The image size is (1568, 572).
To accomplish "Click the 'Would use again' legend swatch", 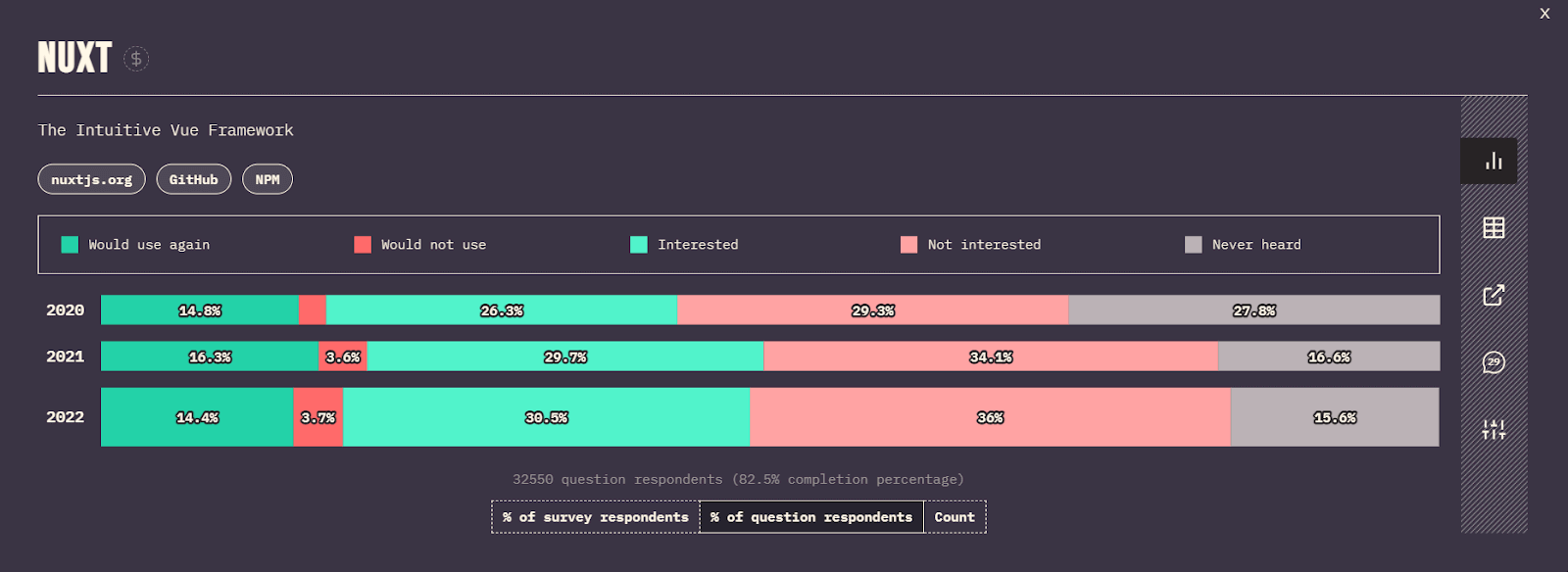I will (70, 245).
